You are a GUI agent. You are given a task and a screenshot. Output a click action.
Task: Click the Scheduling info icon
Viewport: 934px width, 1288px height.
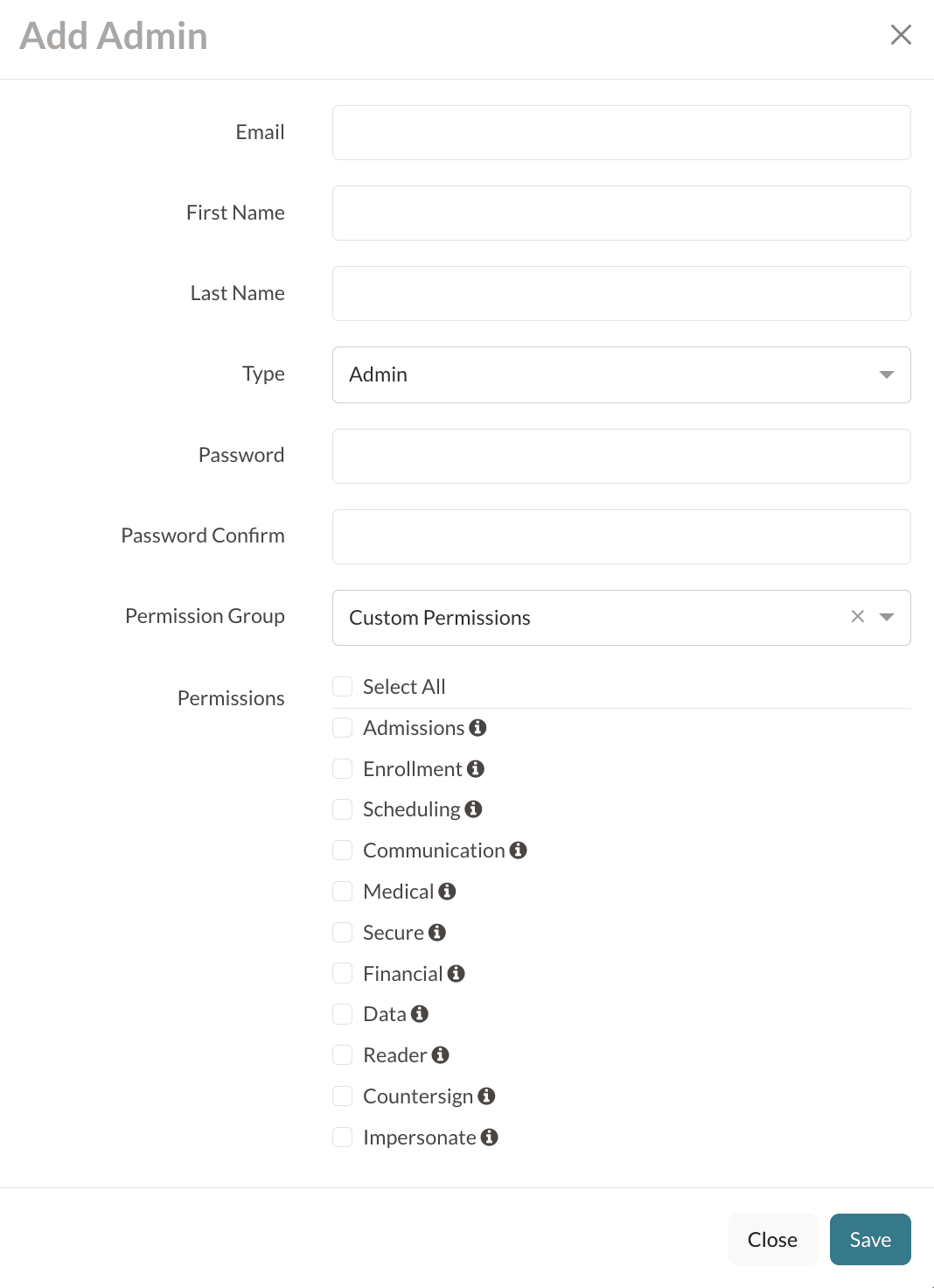[473, 809]
